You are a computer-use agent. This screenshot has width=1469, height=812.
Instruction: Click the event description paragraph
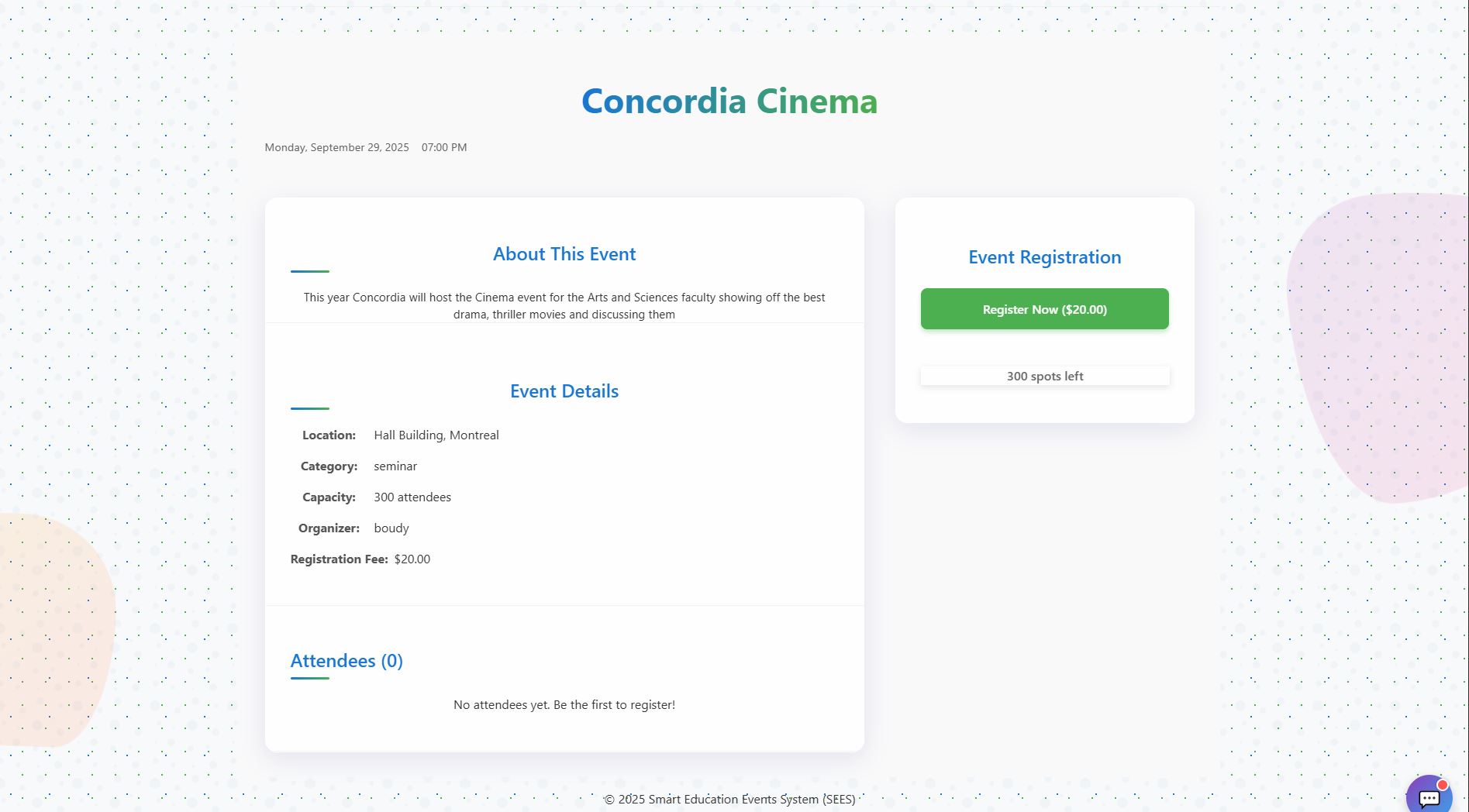point(564,306)
